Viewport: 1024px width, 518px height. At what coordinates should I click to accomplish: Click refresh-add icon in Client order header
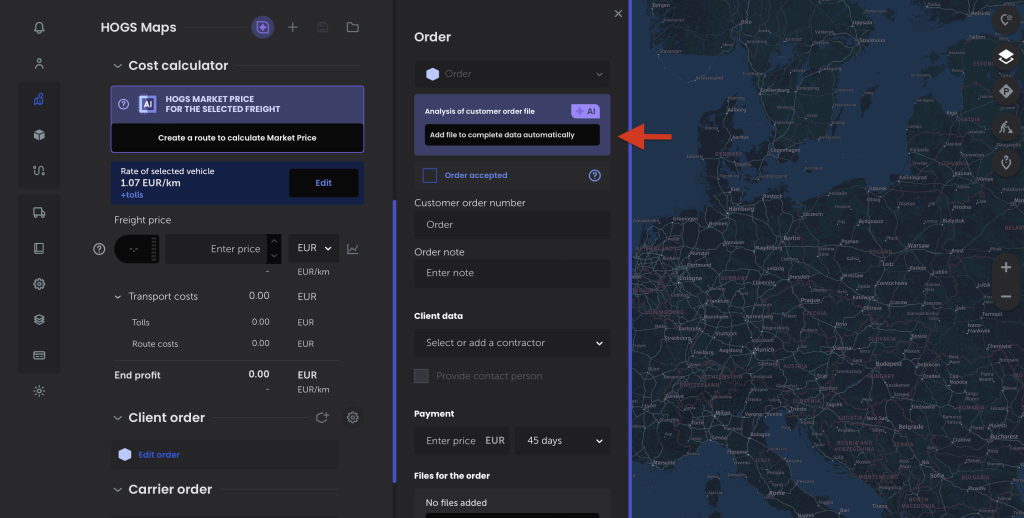[x=322, y=417]
